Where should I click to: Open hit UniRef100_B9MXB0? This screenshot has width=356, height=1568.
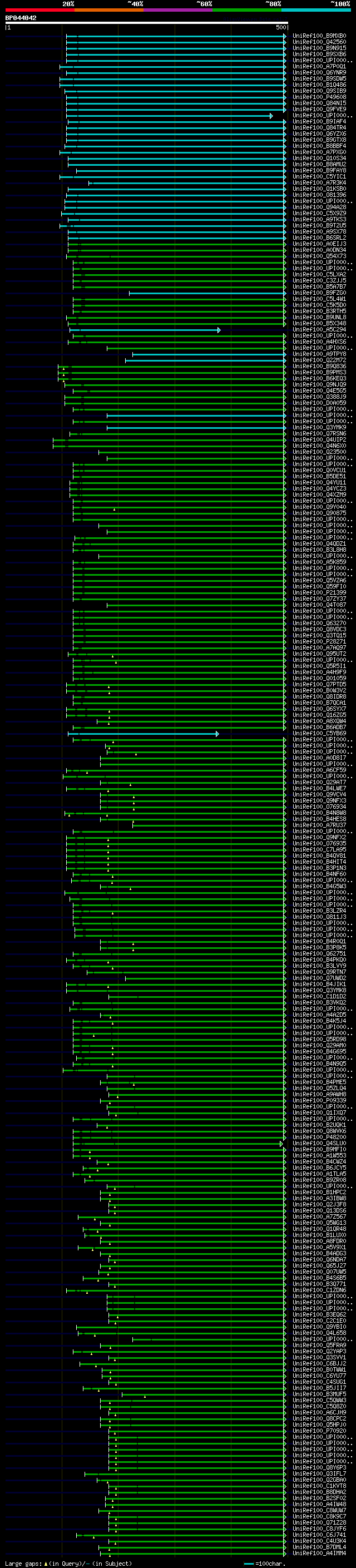point(319,36)
